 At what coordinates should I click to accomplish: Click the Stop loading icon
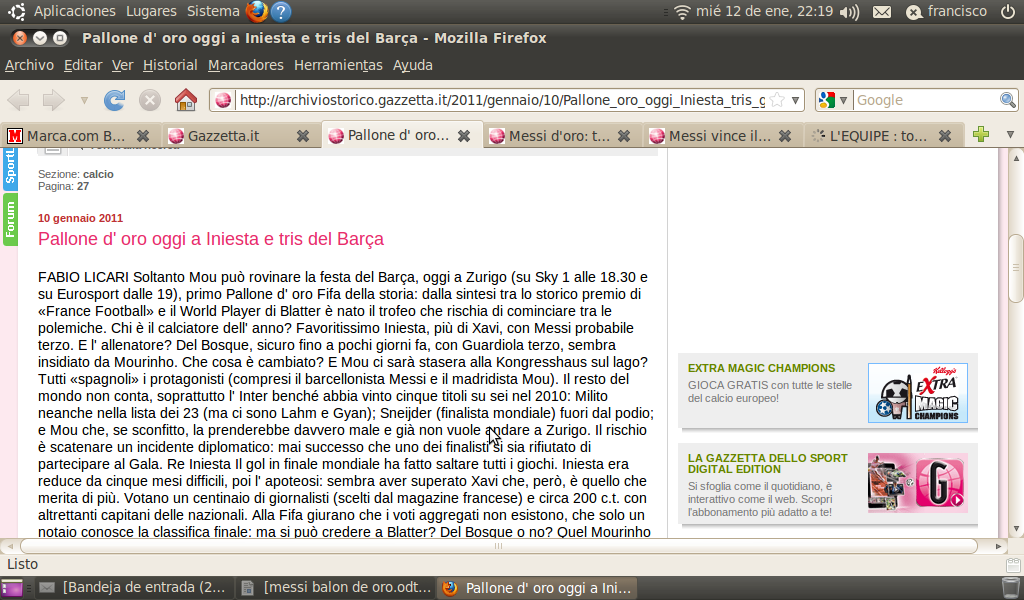coord(150,100)
